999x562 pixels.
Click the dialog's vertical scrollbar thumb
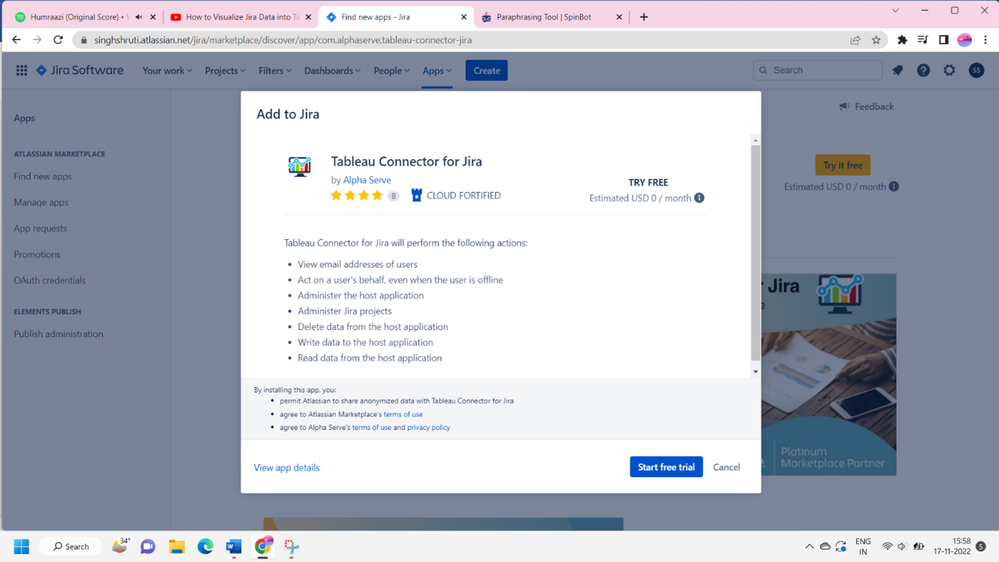[x=756, y=253]
